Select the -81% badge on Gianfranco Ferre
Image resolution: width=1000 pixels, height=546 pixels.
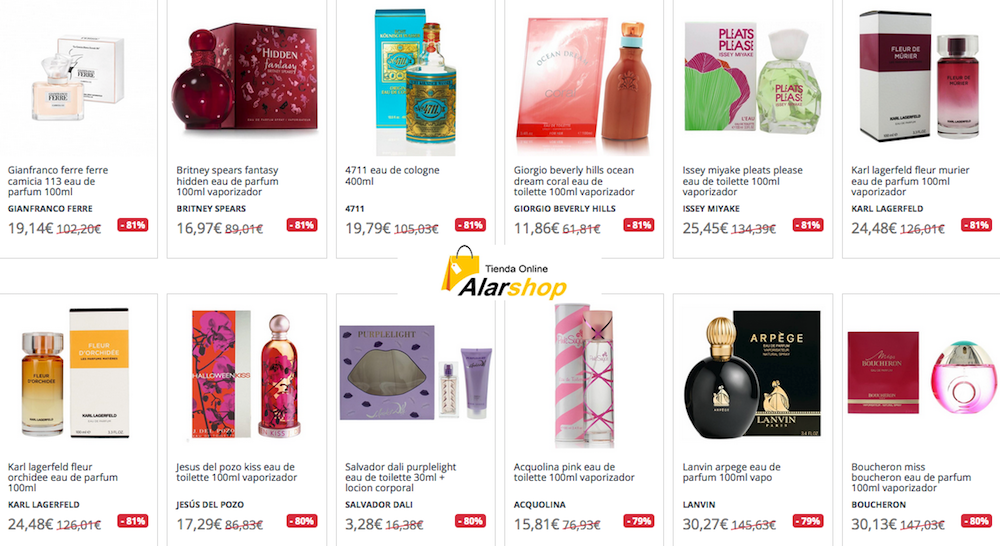(133, 225)
